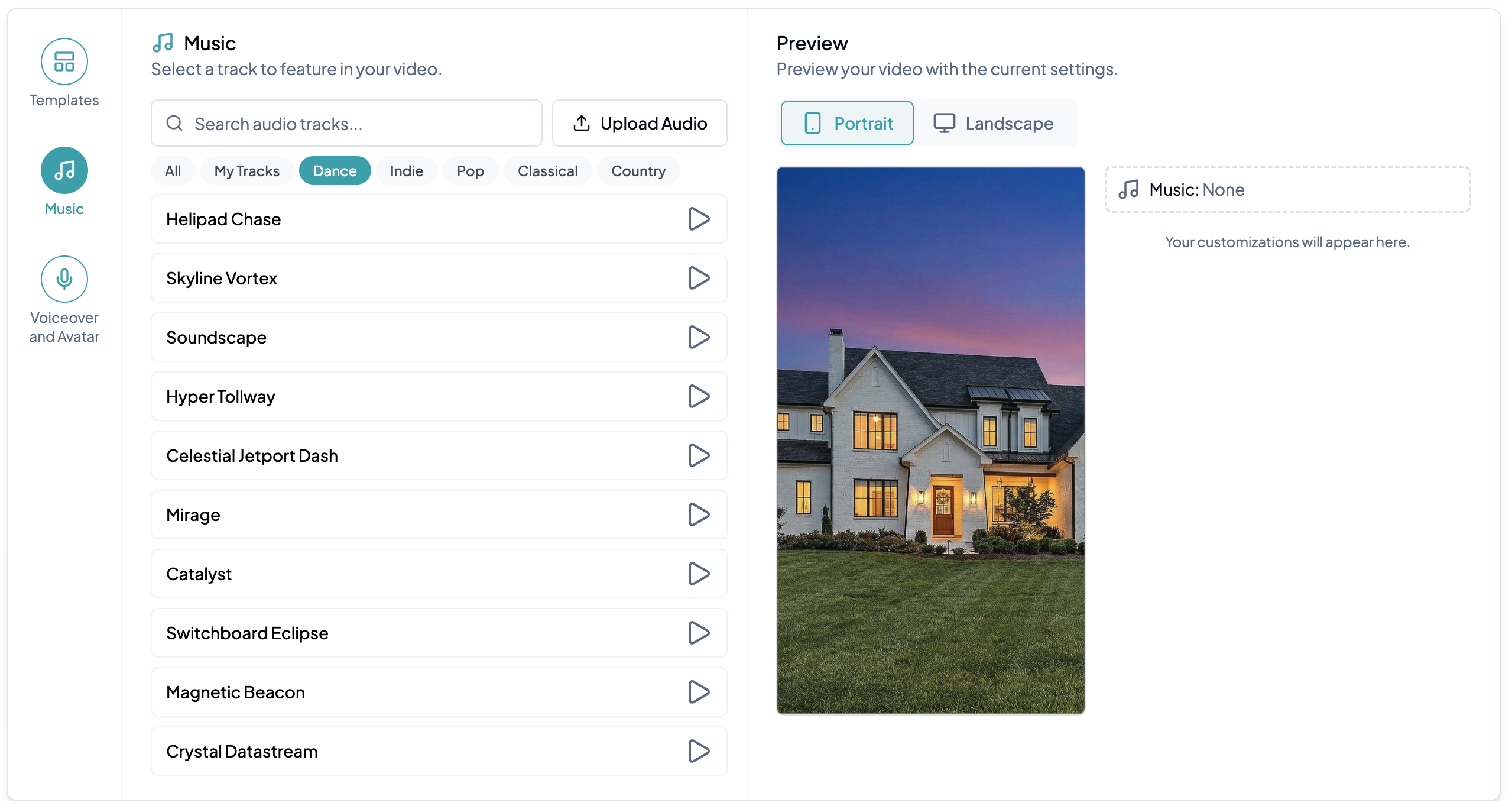Open Voiceover and Avatar microphone icon
The image size is (1512, 809).
[x=64, y=279]
